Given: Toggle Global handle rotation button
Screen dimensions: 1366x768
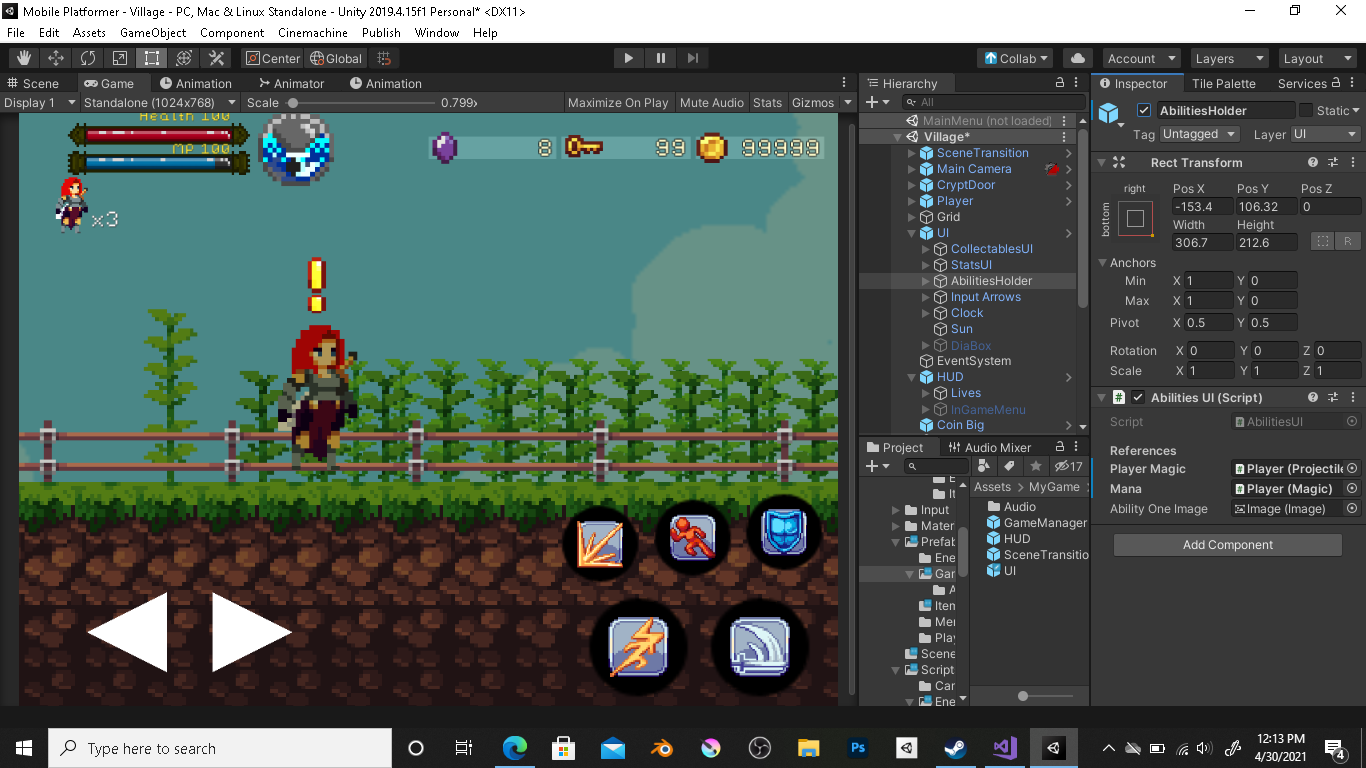Looking at the screenshot, I should tap(336, 58).
